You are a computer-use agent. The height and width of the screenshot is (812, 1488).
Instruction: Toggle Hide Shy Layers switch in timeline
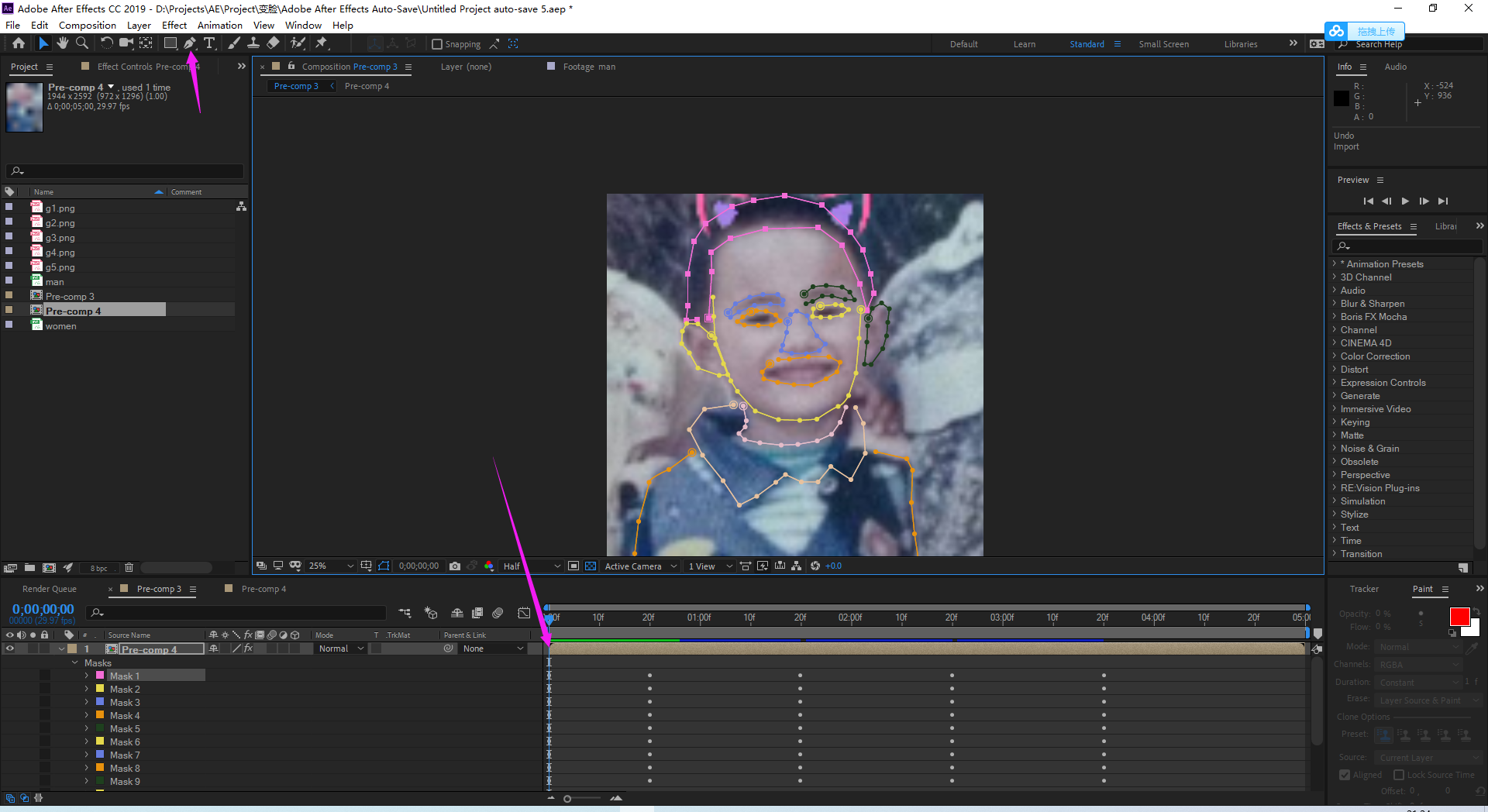[x=457, y=613]
